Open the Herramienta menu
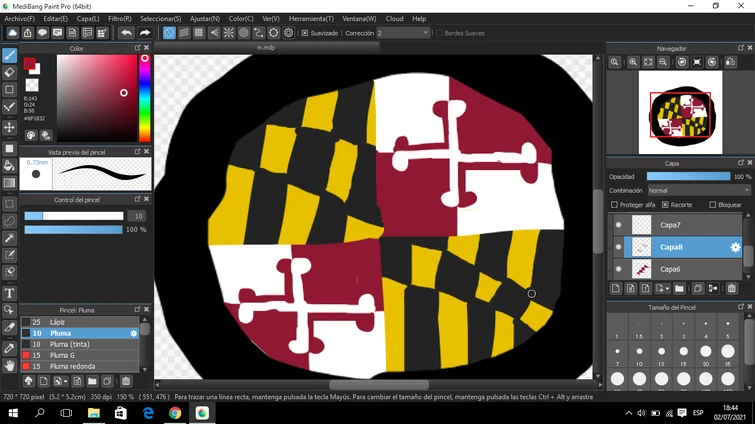755x424 pixels. point(311,19)
